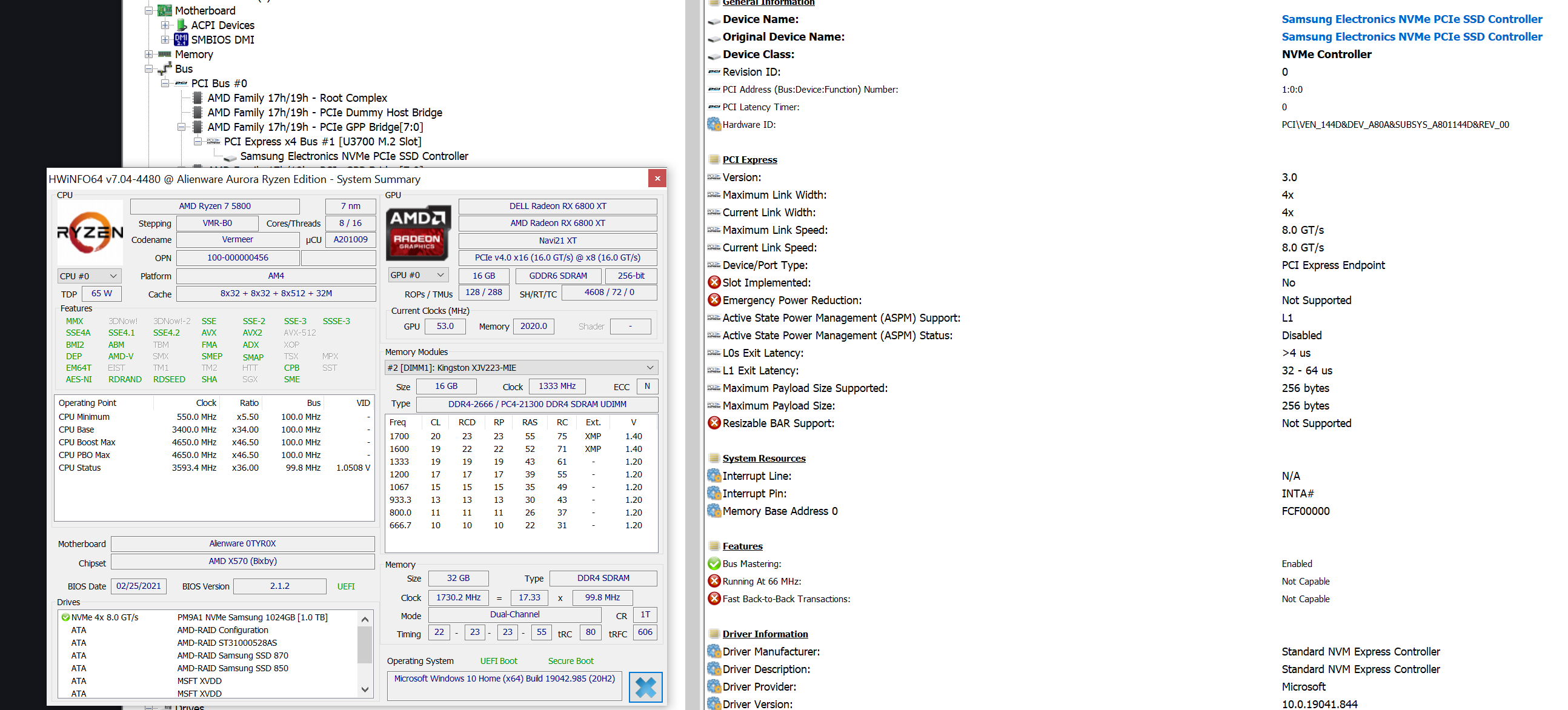Click the PCI Express section folder icon
The height and width of the screenshot is (710, 1568).
point(714,160)
